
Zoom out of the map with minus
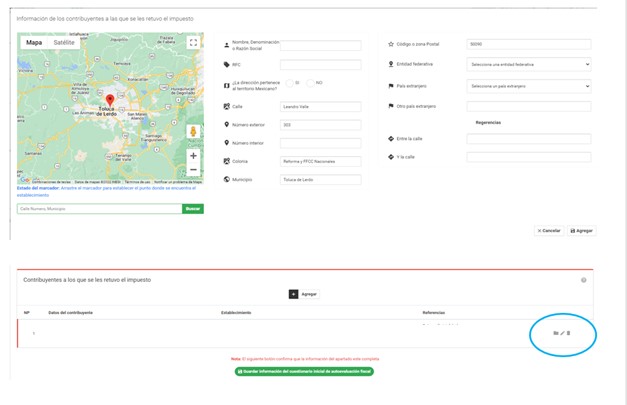(193, 170)
